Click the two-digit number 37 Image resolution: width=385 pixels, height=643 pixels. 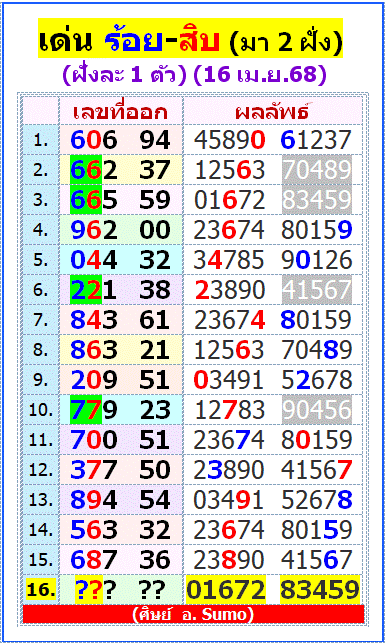[x=155, y=170]
